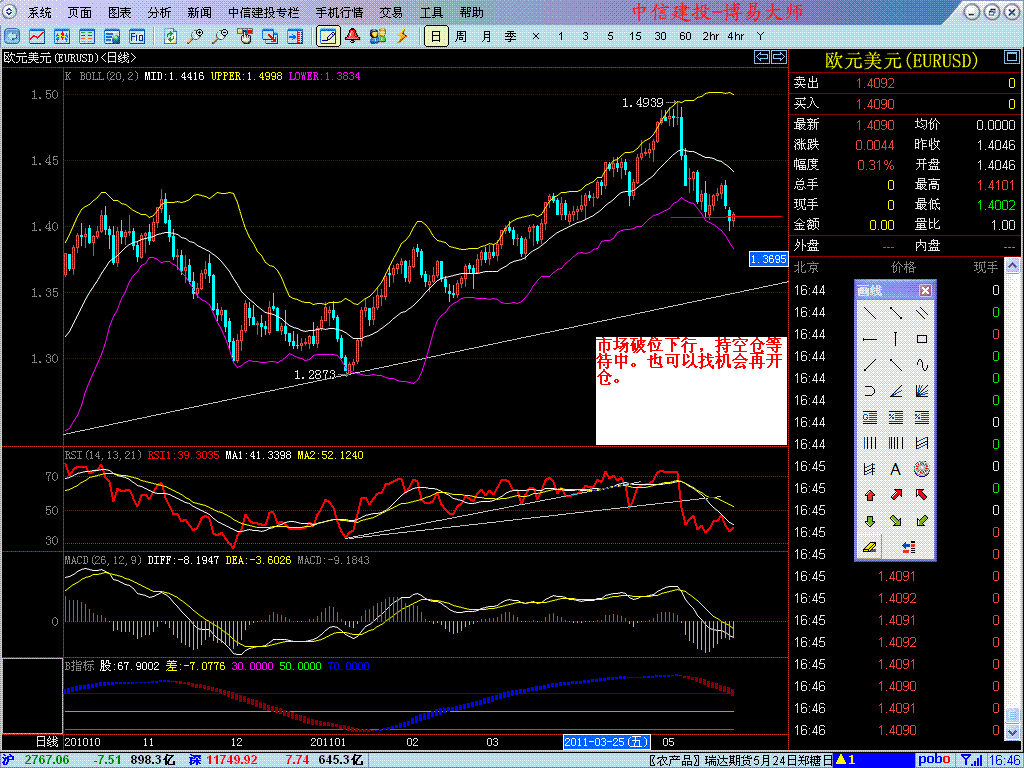Open the 图表 menu
The height and width of the screenshot is (768, 1024).
tap(120, 12)
